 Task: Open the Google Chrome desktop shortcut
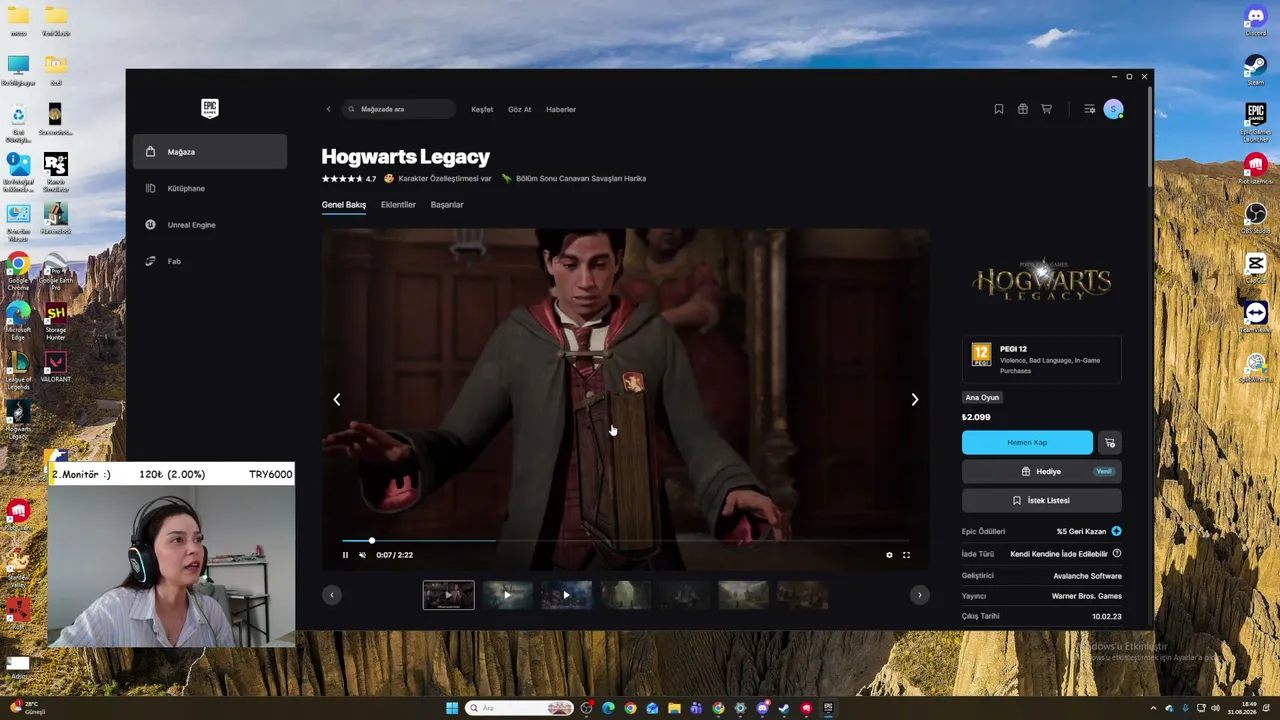pos(18,271)
